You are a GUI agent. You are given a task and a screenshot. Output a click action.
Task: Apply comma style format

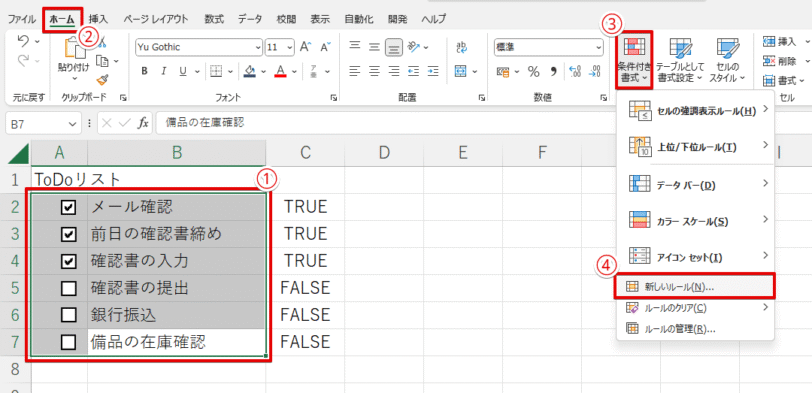(553, 71)
